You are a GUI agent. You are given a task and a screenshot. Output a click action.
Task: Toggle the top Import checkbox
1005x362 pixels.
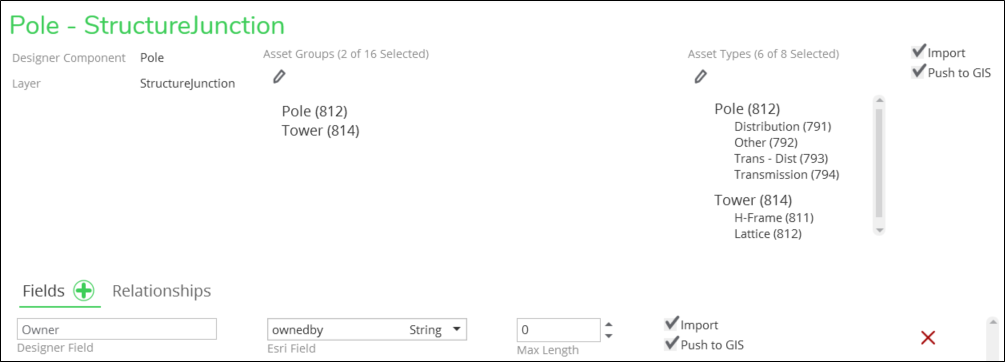(919, 52)
